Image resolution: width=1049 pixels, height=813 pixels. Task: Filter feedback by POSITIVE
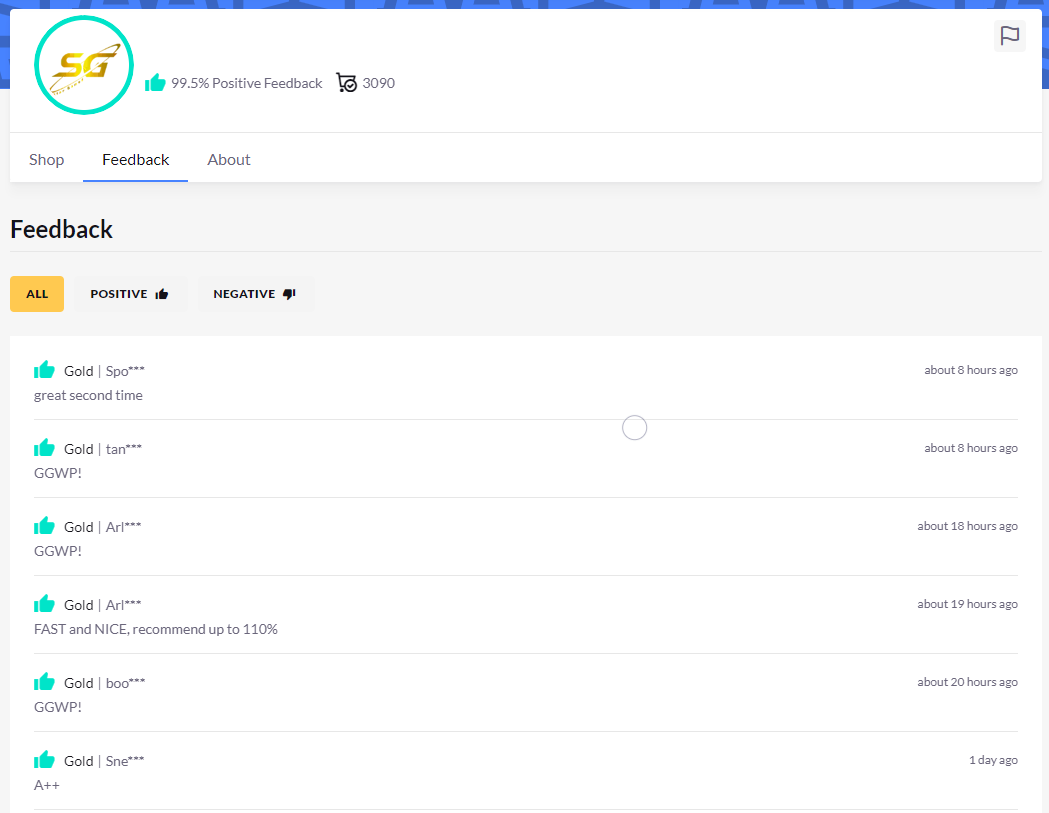pyautogui.click(x=130, y=294)
